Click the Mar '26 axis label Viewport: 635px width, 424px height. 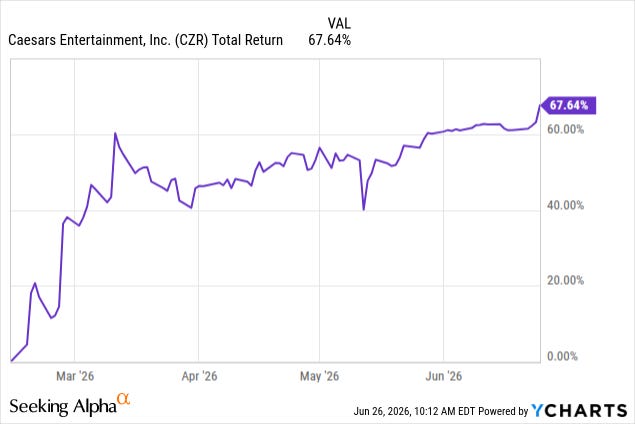[x=75, y=376]
